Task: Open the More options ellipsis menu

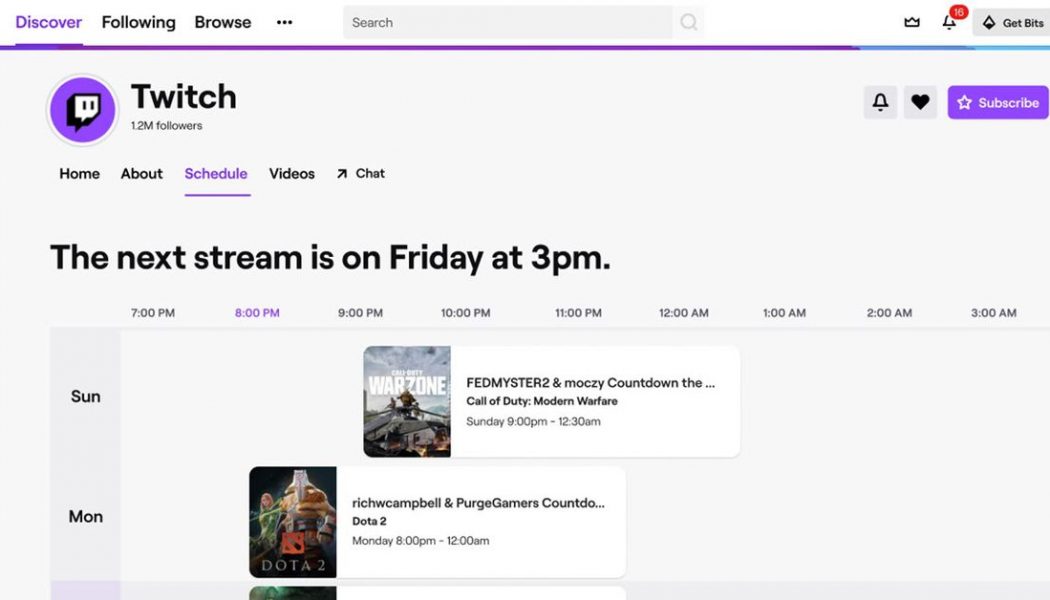Action: pyautogui.click(x=284, y=22)
